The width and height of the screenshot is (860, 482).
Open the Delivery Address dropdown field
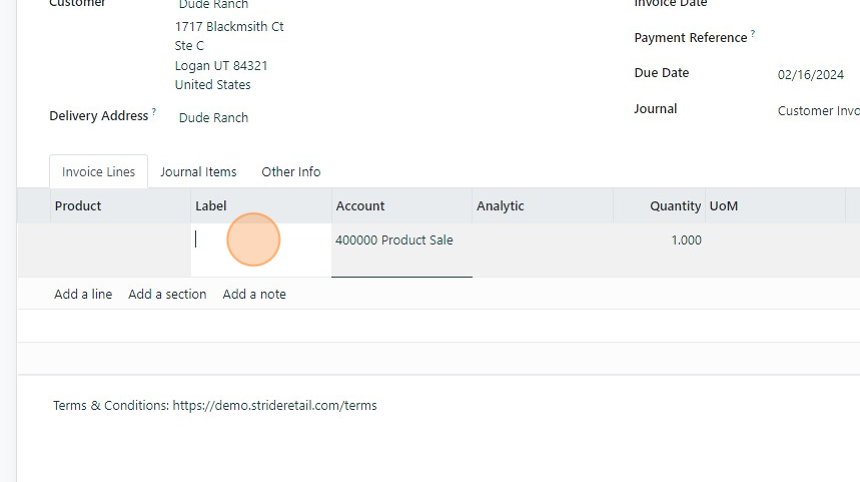coord(213,118)
